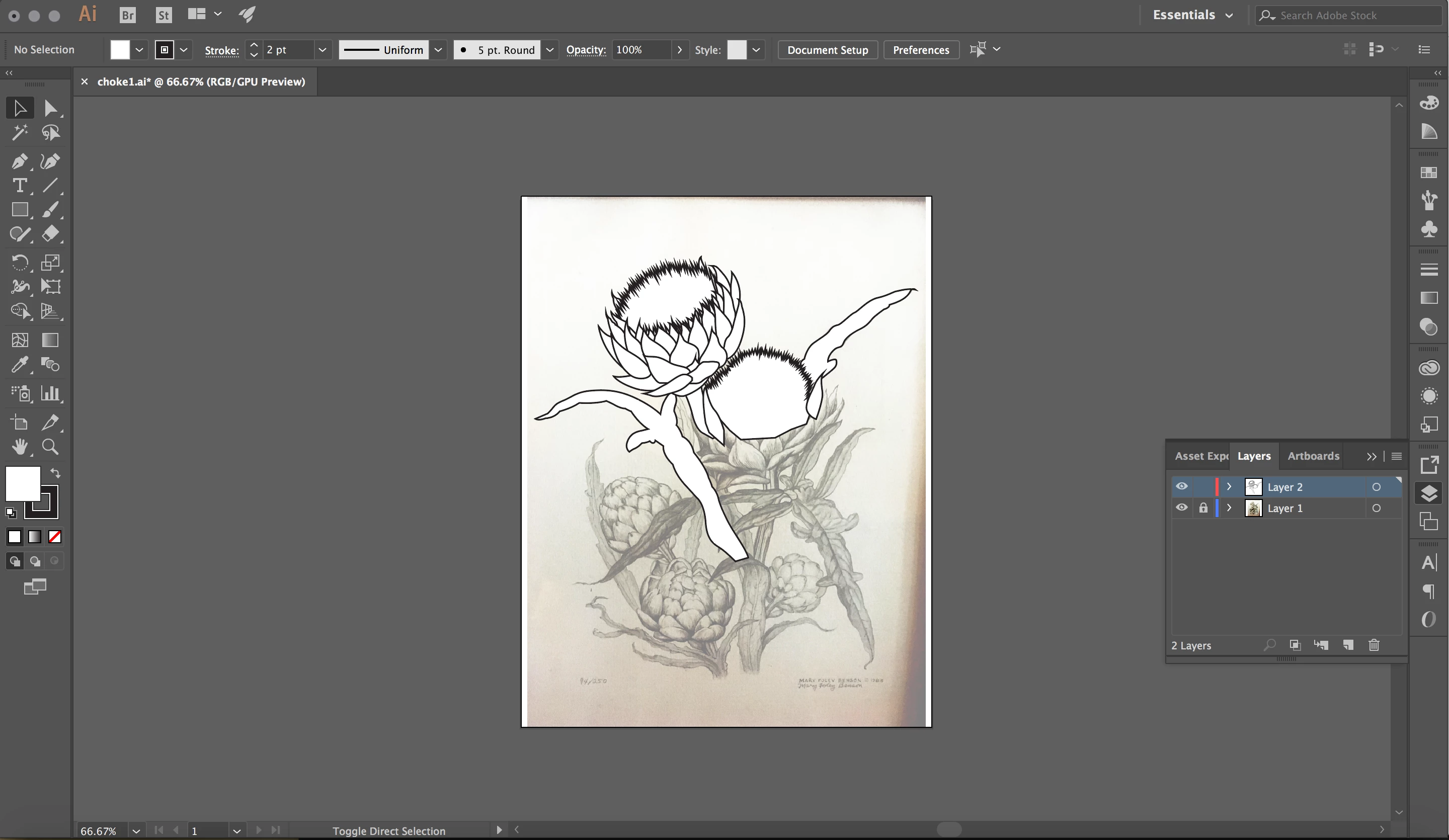
Task: Open stroke weight dropdown arrow
Action: [x=323, y=50]
